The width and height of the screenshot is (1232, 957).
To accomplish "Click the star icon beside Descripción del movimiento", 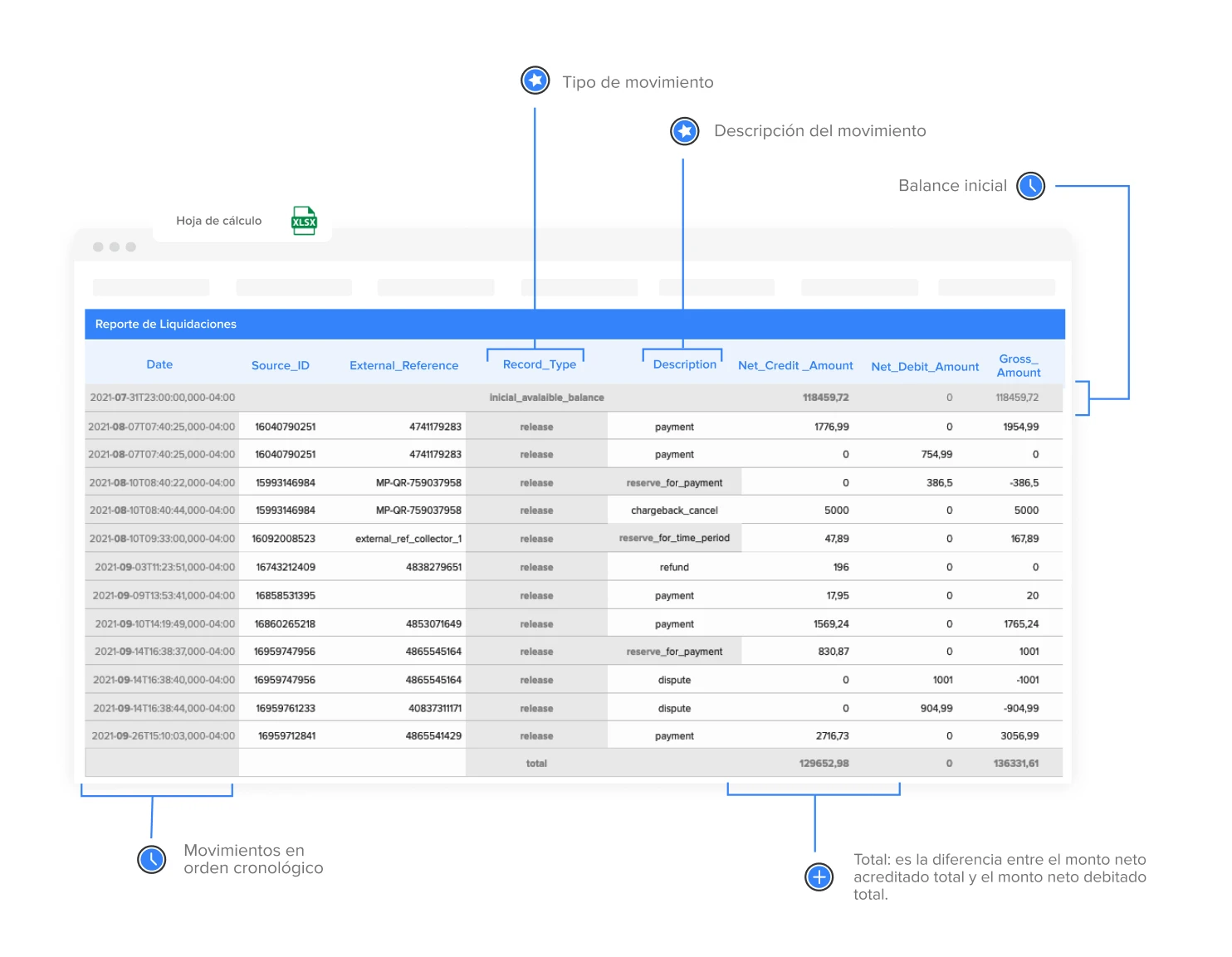I will [x=685, y=130].
